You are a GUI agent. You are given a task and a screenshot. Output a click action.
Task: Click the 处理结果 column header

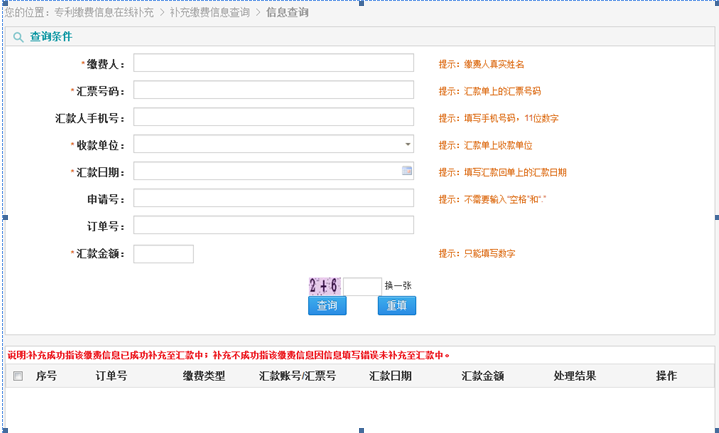[x=575, y=376]
